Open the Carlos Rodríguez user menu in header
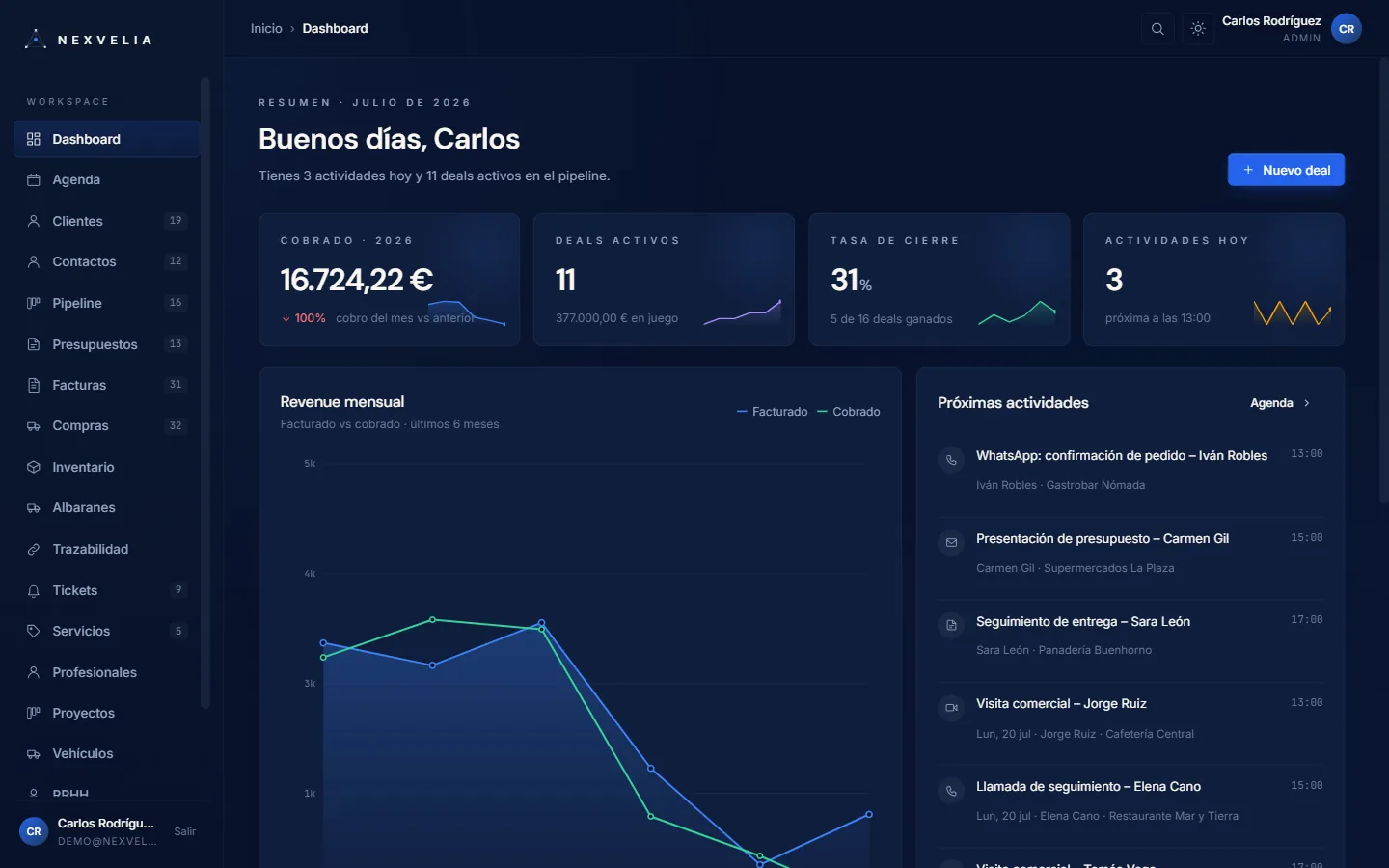The height and width of the screenshot is (868, 1389). (1292, 29)
